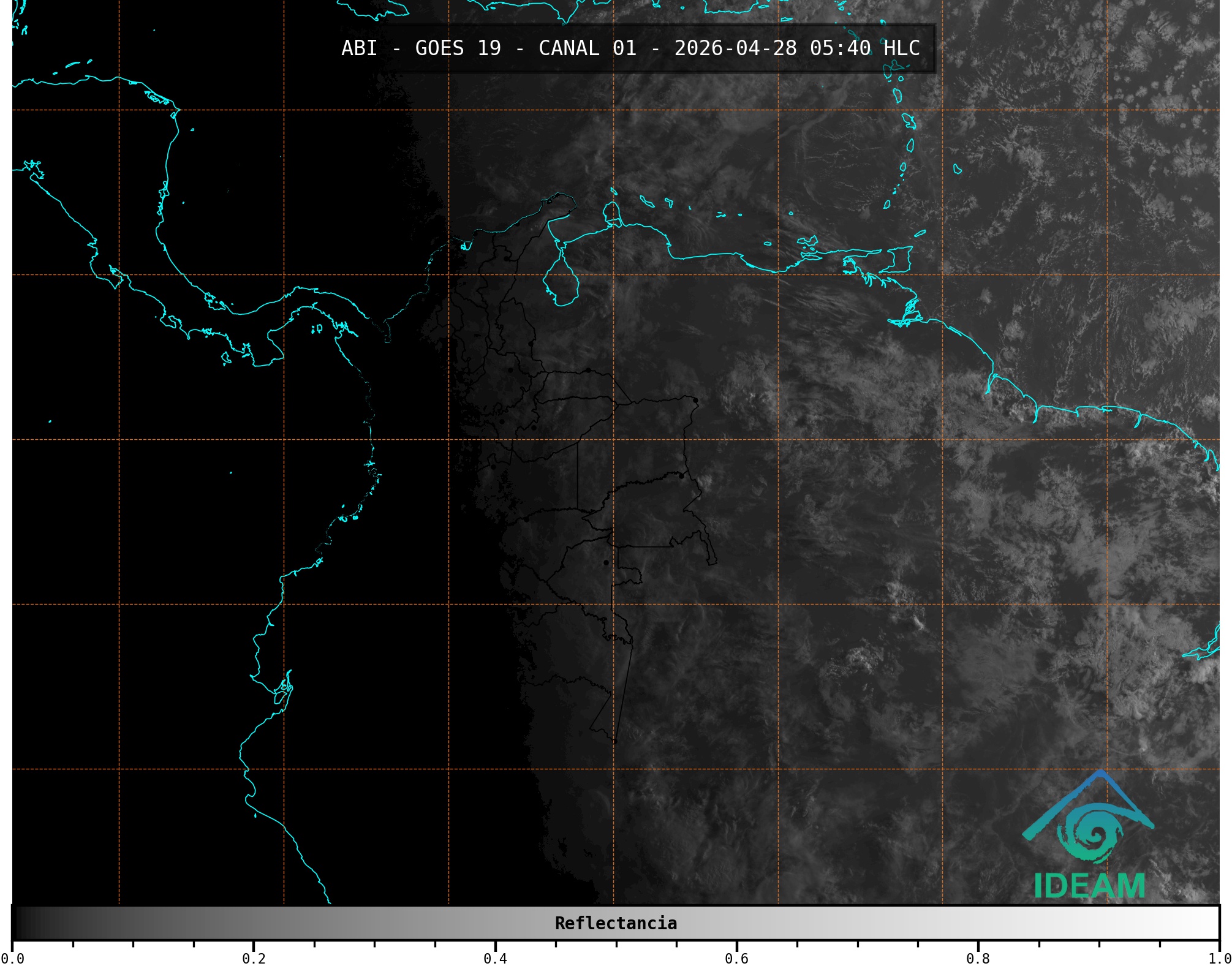Click the 'CANAL 01' text in the title
This screenshot has height=966, width=1232.
click(587, 48)
